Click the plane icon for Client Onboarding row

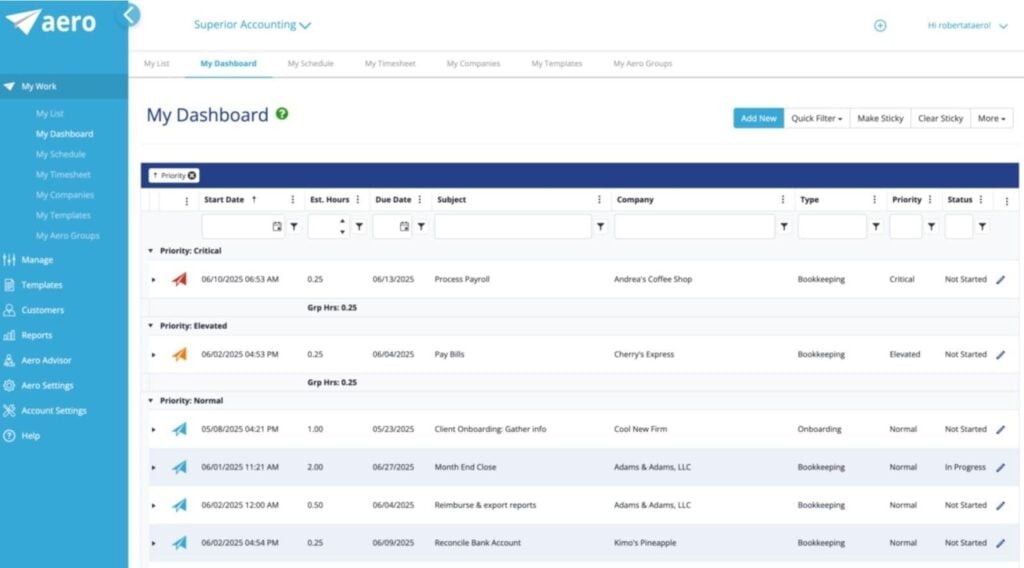click(180, 430)
